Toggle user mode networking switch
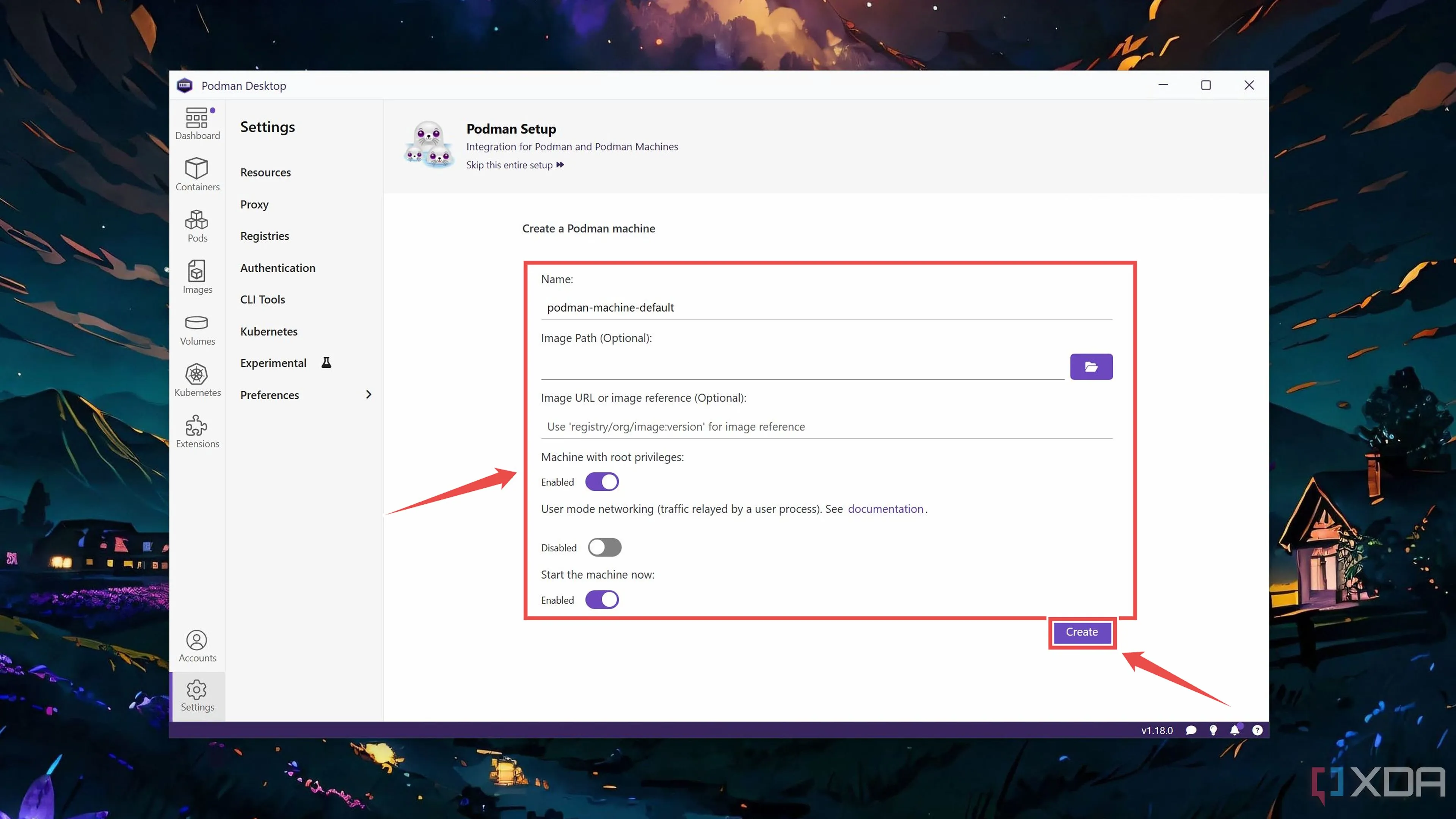The width and height of the screenshot is (1456, 819). pos(604,547)
